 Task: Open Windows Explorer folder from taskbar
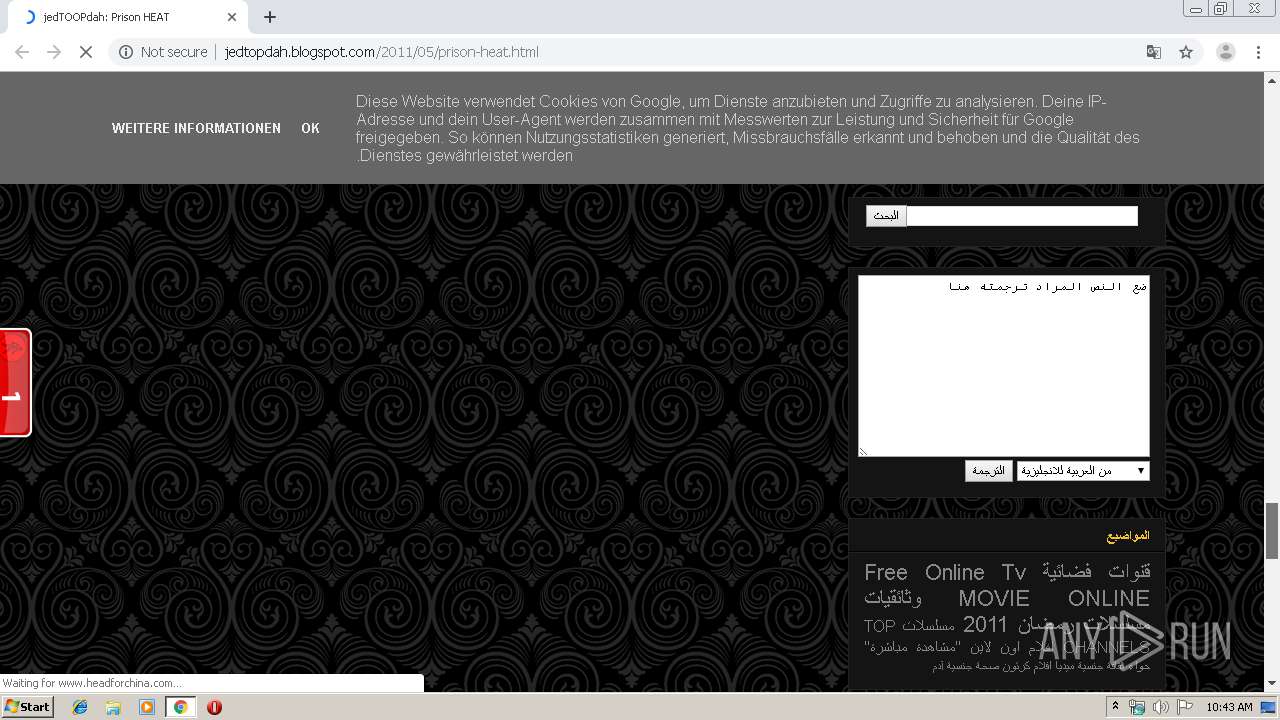(x=113, y=707)
